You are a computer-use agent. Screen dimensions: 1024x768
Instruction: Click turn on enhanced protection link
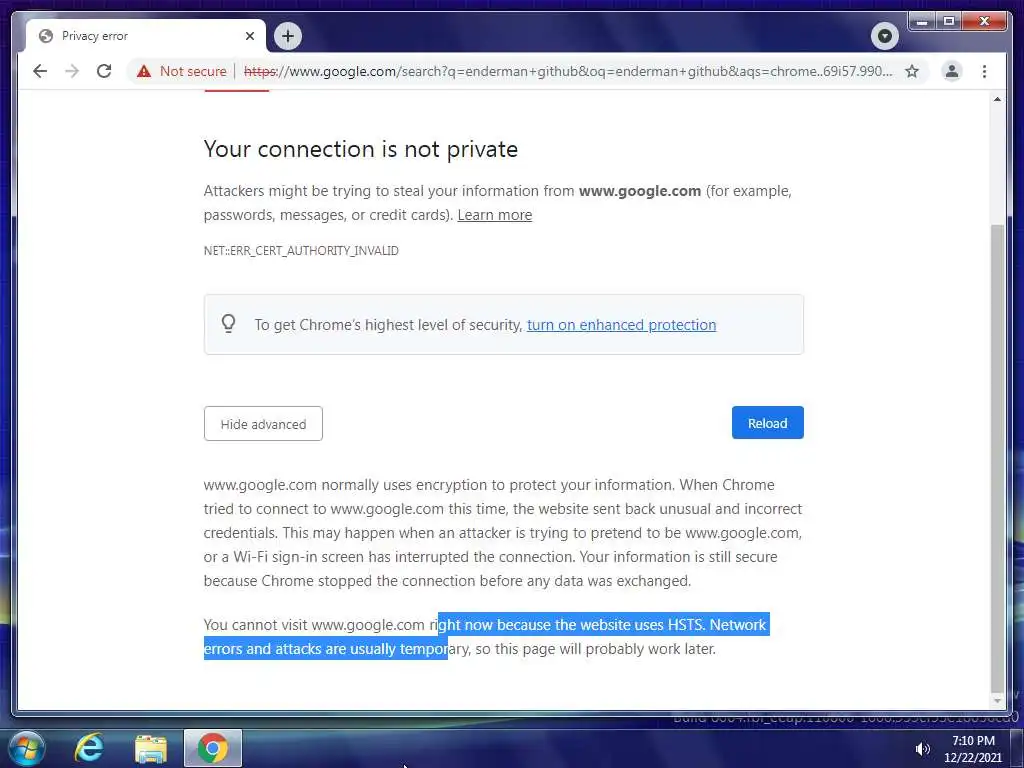[621, 325]
